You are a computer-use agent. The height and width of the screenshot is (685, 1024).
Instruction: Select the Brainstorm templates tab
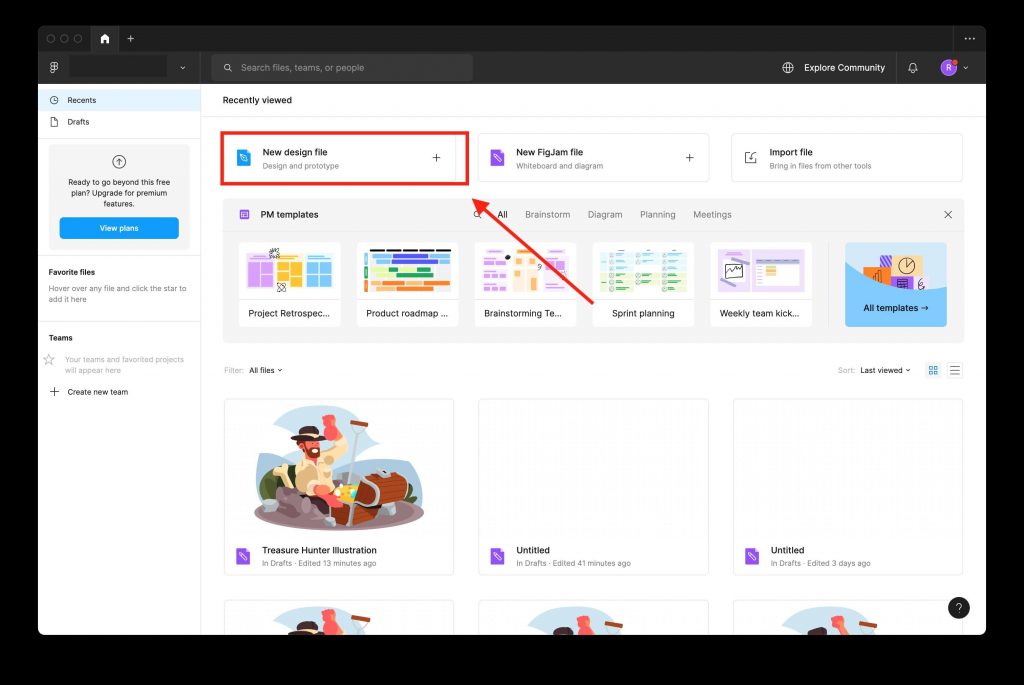point(547,215)
